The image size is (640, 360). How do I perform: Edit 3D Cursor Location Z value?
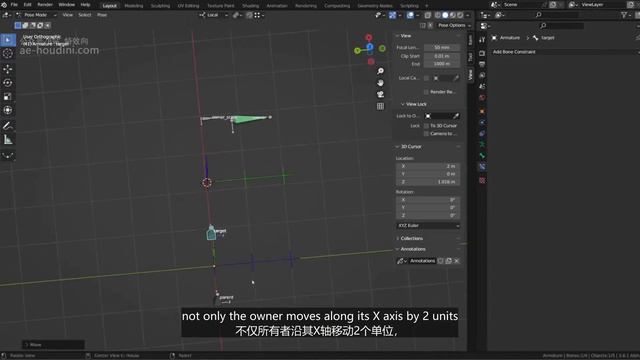(x=428, y=182)
